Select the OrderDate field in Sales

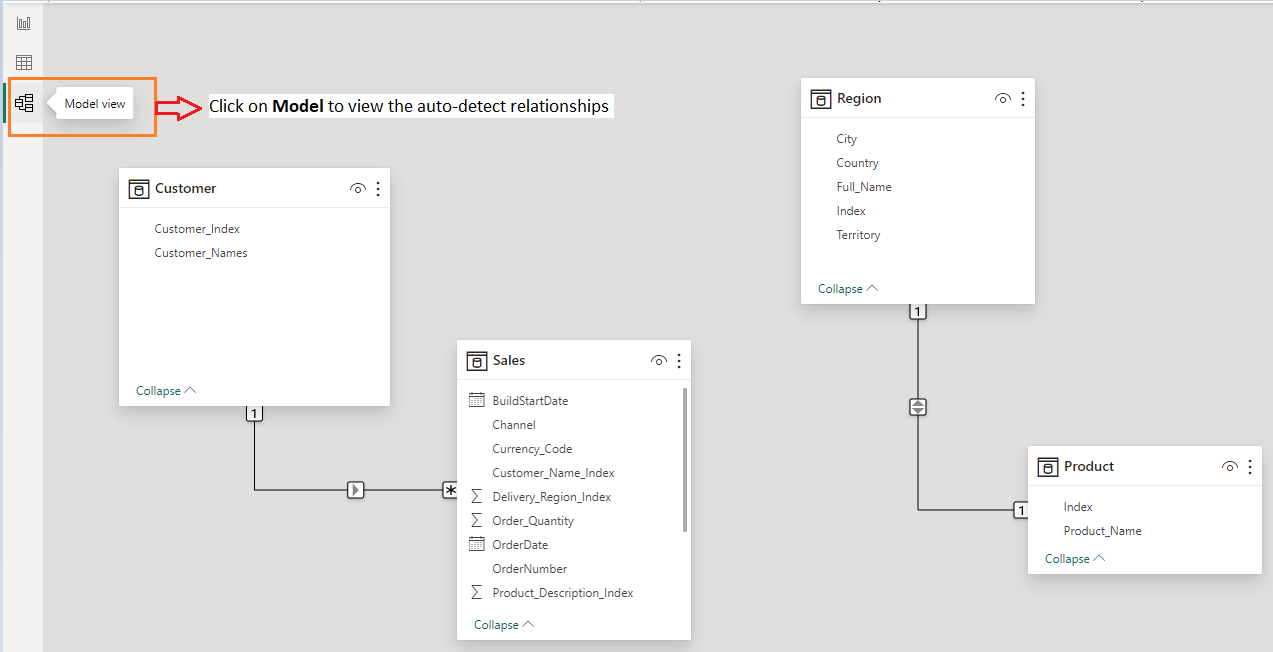coord(520,545)
